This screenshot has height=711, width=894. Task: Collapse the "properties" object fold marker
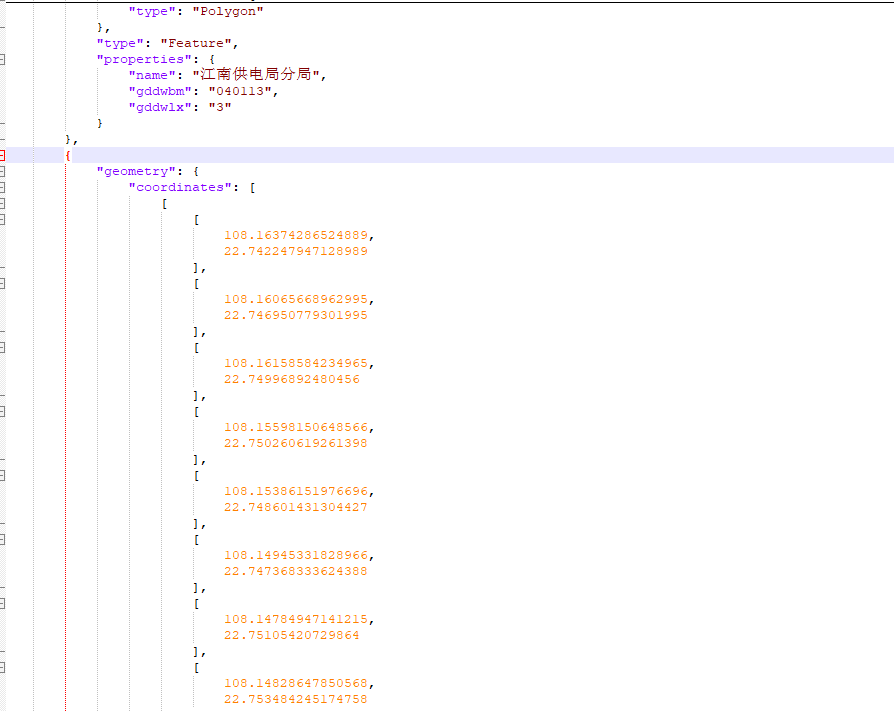tap(2, 59)
